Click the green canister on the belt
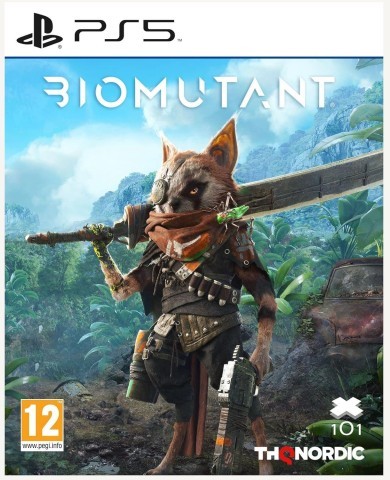Image resolution: width=390 pixels, height=480 pixels. tap(138, 365)
